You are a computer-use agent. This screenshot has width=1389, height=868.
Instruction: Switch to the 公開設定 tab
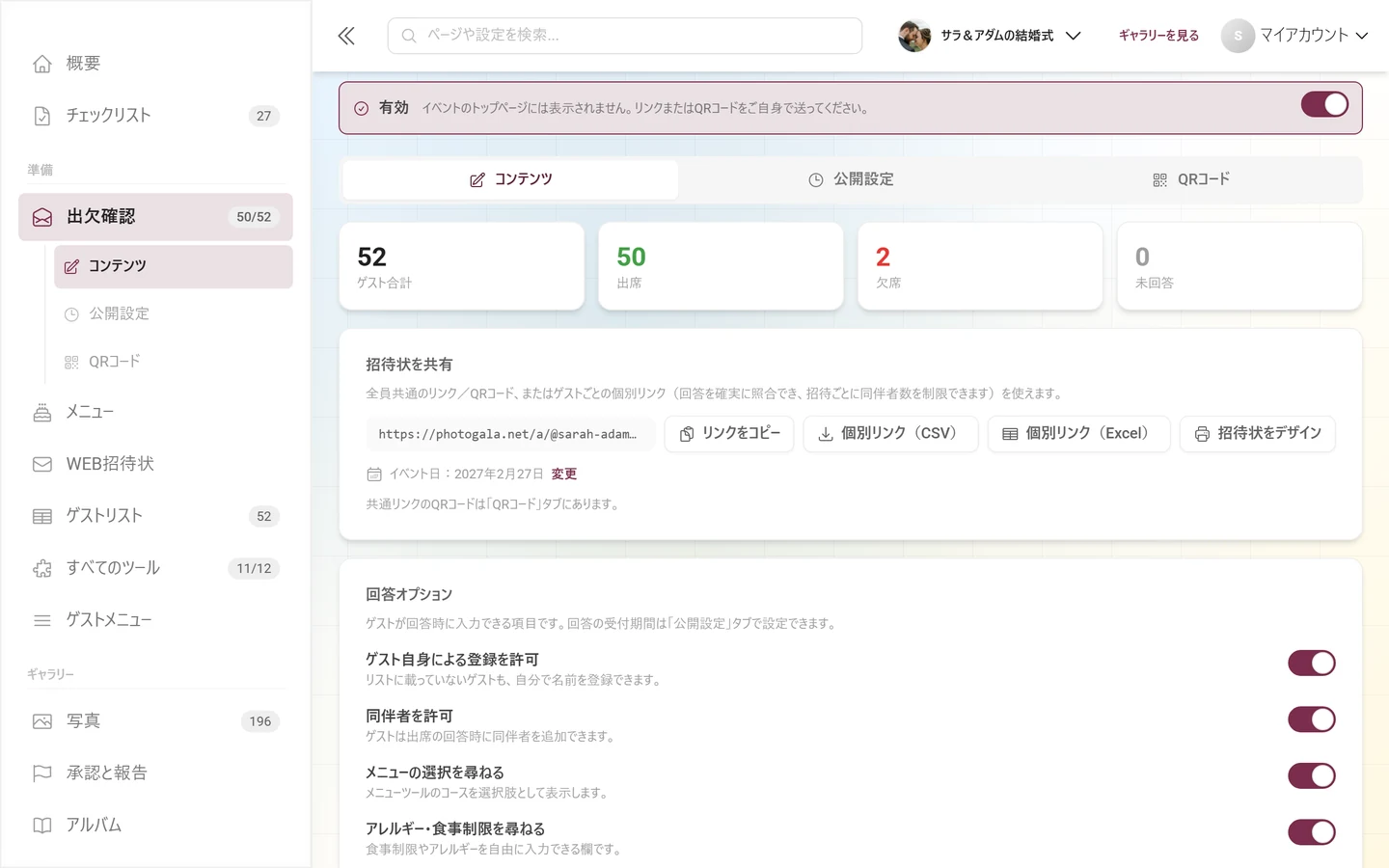tap(851, 179)
